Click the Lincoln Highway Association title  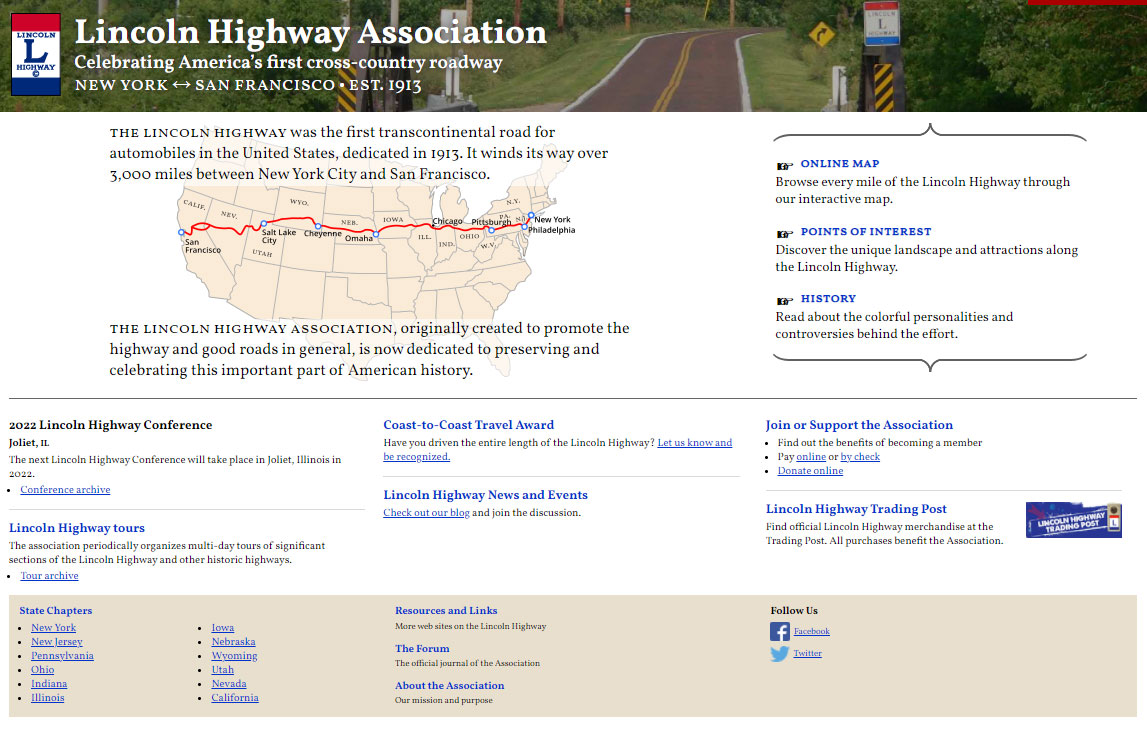click(x=311, y=32)
